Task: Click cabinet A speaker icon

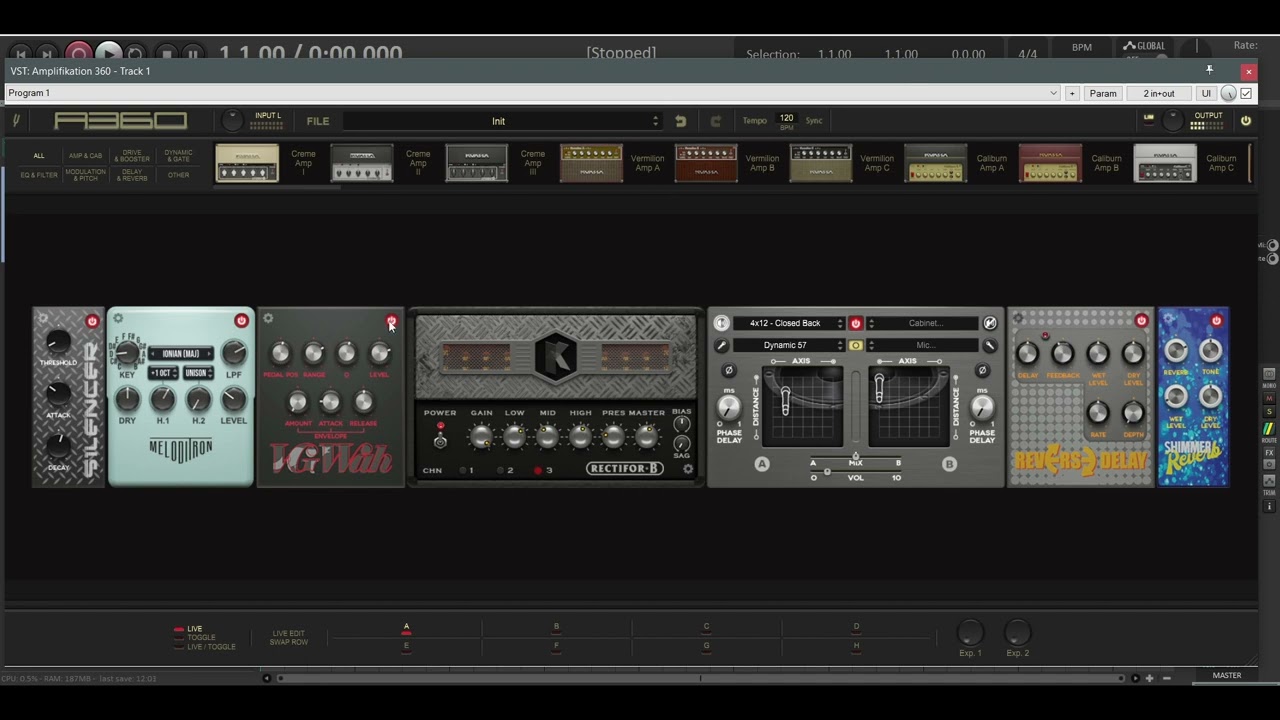Action: [x=721, y=323]
